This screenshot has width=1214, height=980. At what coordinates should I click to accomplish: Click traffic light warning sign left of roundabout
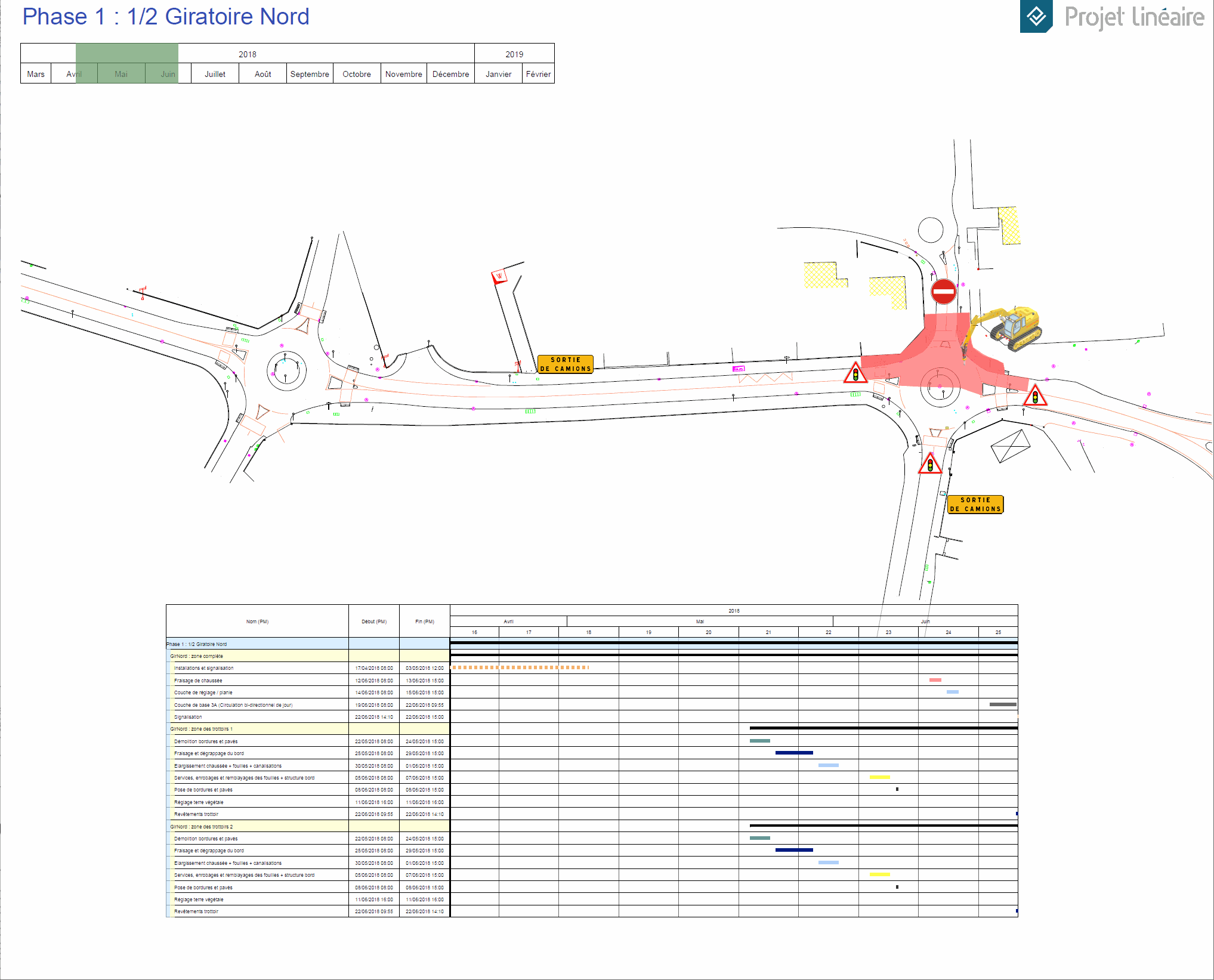pos(855,373)
